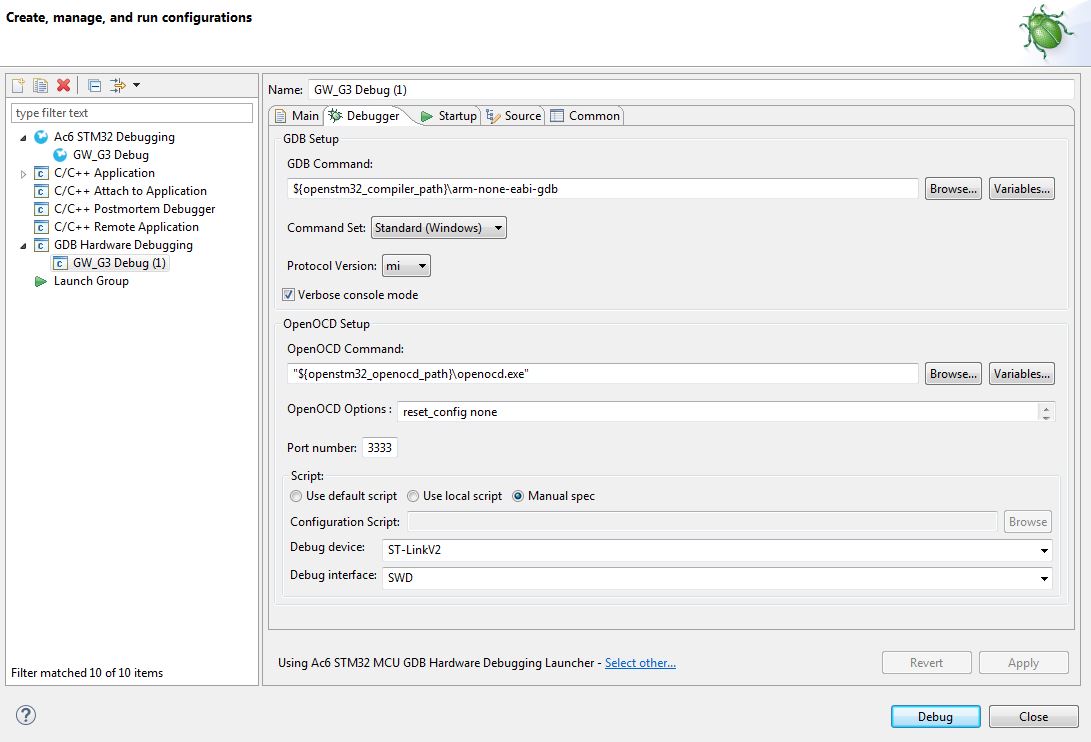Collapse all tree items via toolbar icon
1091x742 pixels.
tap(94, 86)
